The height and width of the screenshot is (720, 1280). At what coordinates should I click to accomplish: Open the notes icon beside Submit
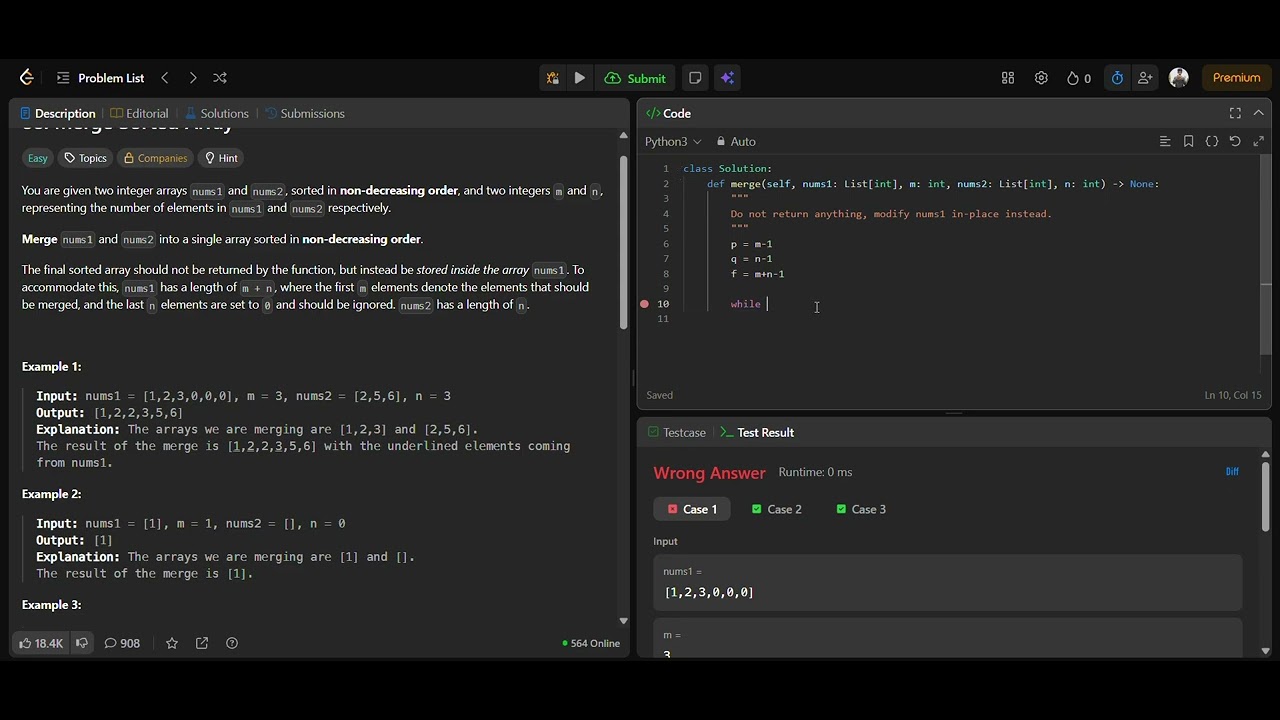(x=695, y=78)
